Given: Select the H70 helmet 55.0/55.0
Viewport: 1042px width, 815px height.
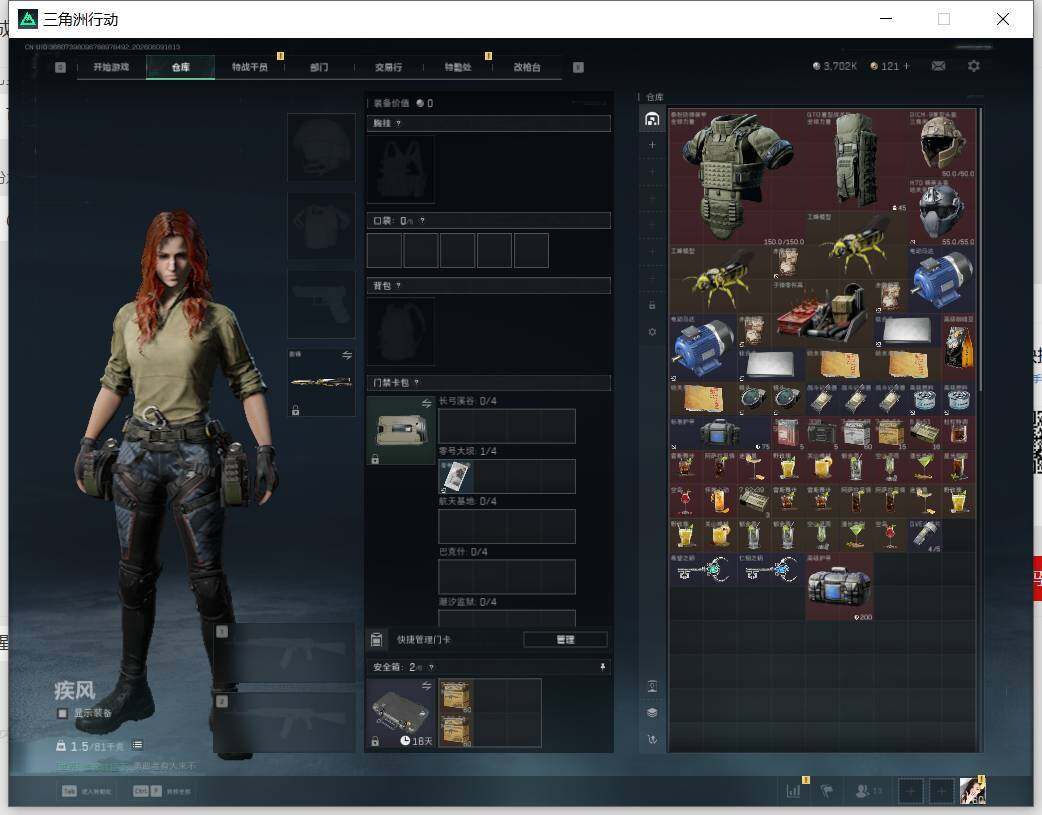Looking at the screenshot, I should coord(942,211).
